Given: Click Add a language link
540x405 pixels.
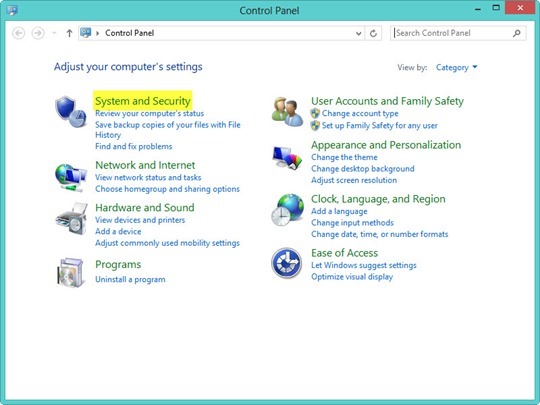Looking at the screenshot, I should [x=339, y=211].
